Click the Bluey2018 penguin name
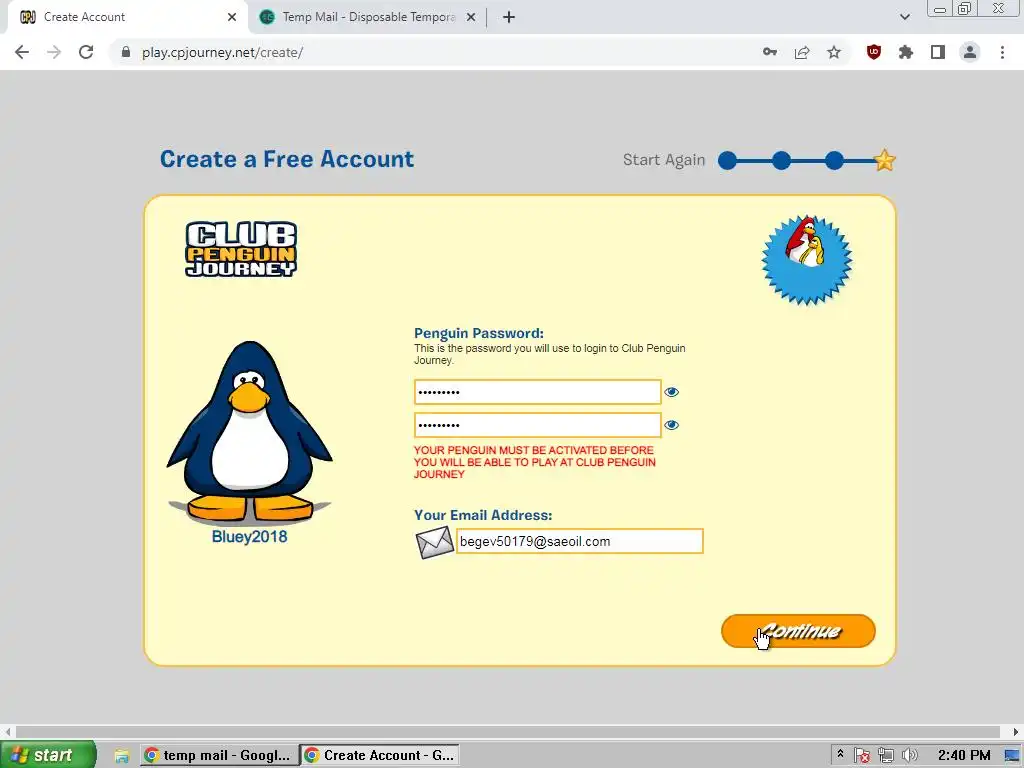 pos(249,537)
